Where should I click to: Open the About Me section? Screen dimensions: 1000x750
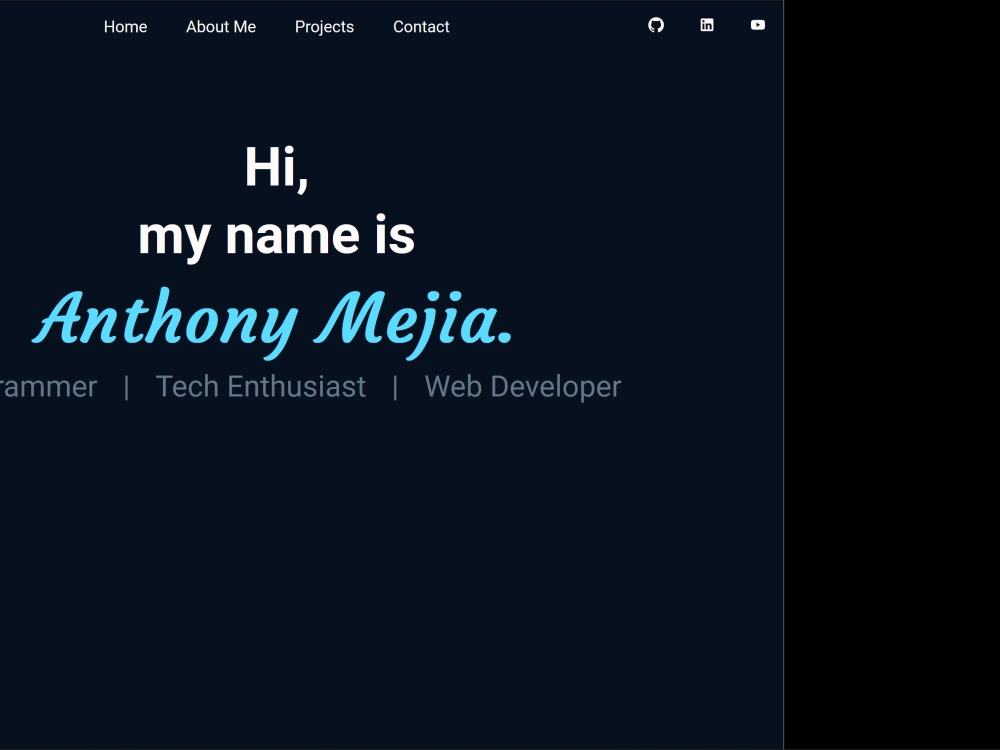coord(221,27)
